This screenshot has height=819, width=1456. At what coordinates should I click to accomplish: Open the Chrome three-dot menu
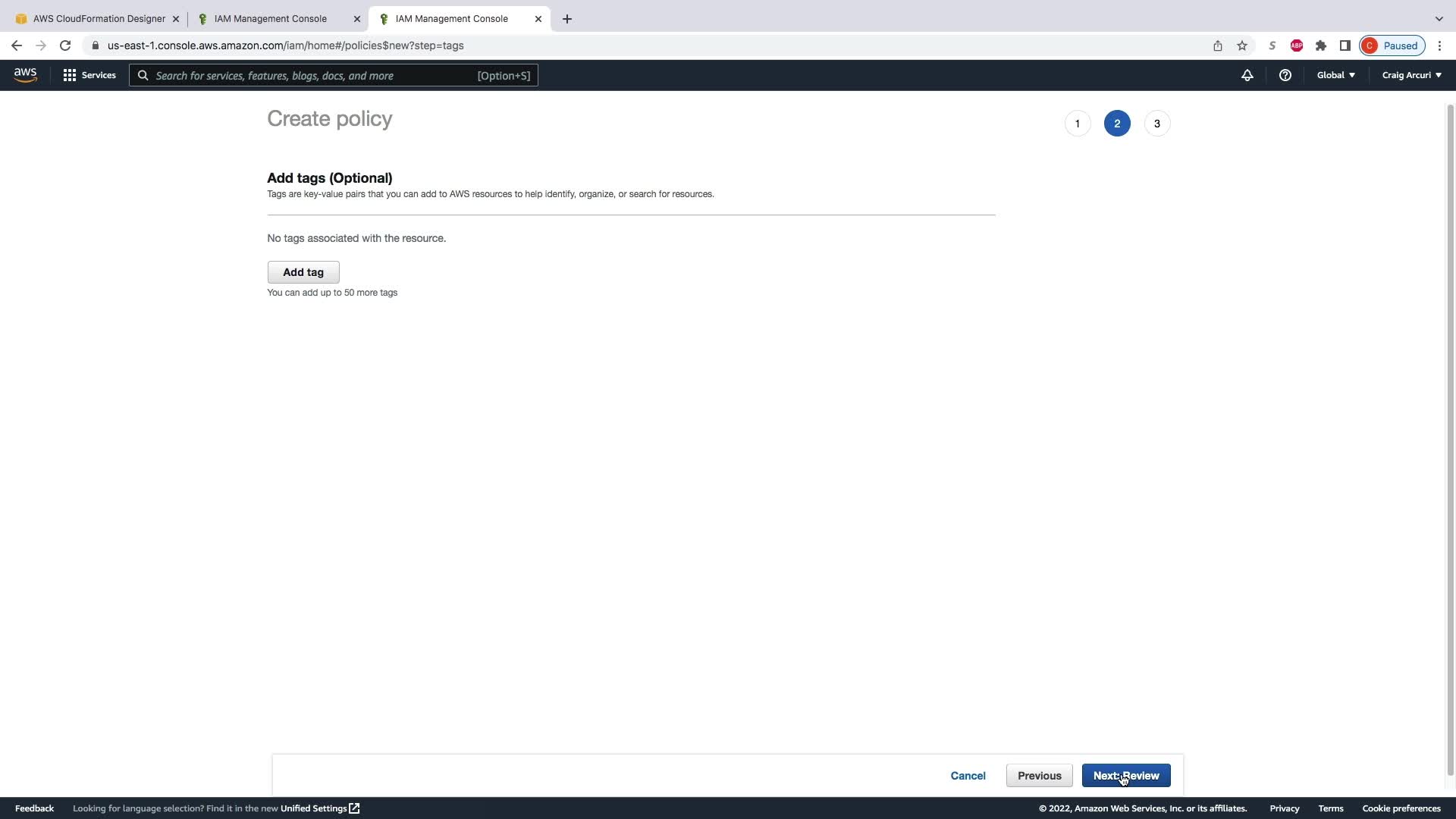coord(1439,45)
